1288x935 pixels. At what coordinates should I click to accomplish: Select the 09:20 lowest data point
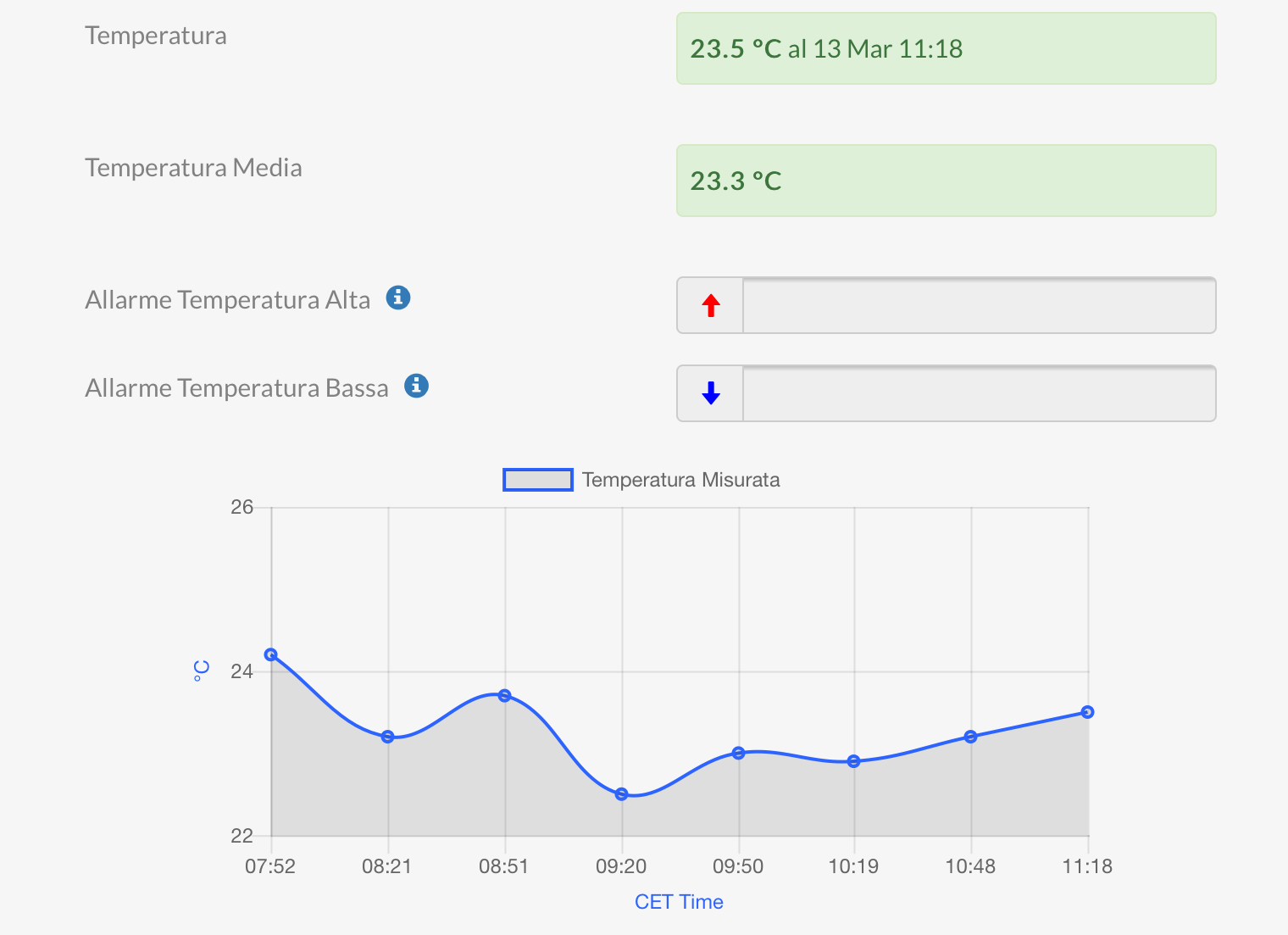(622, 794)
